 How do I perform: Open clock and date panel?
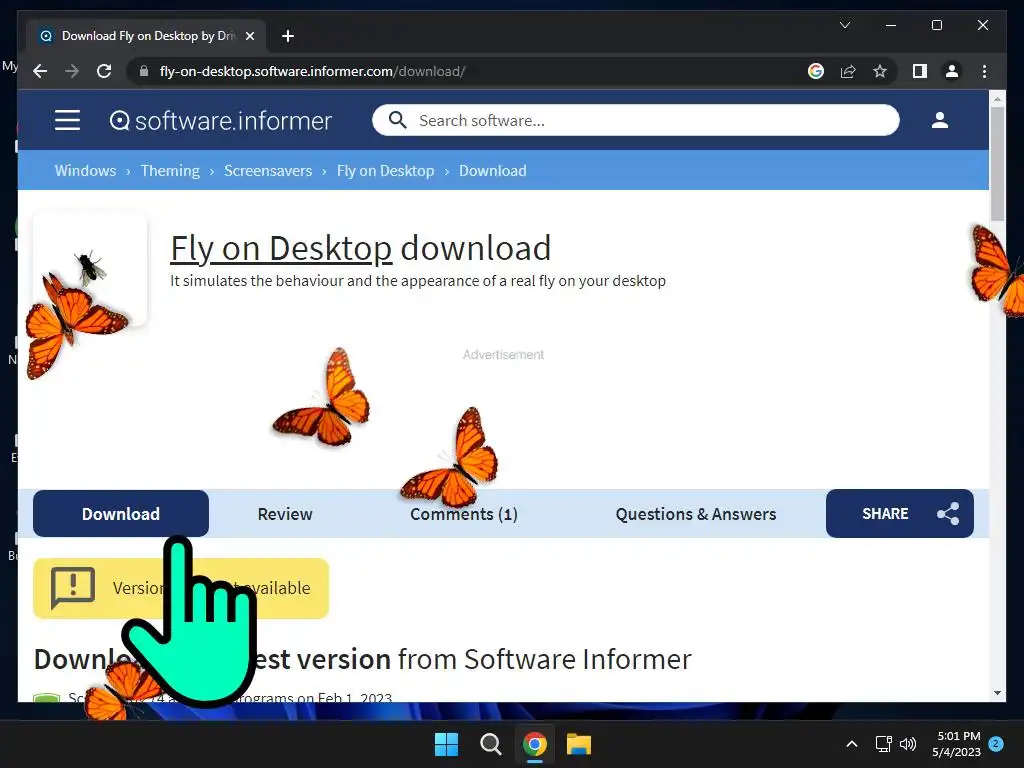coord(957,744)
